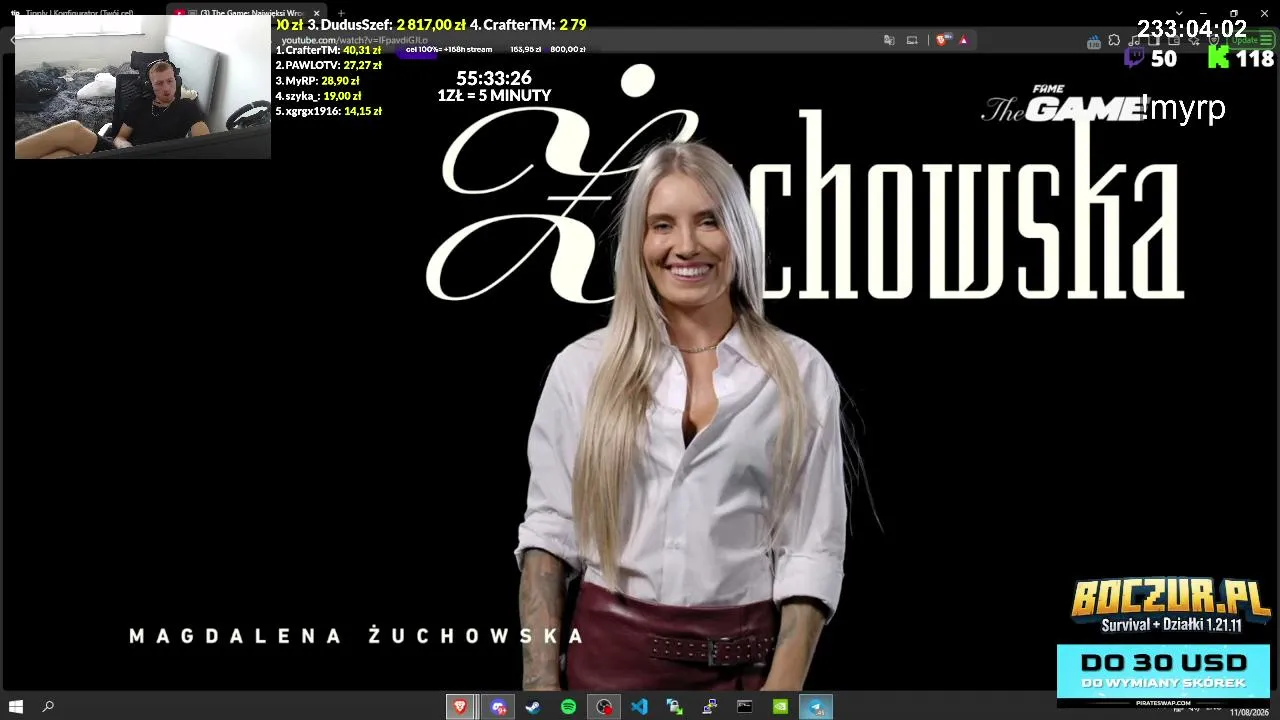Screen dimensions: 1280x720
Task: Click donor row '1.CrafterTM: 40,31 zł'
Action: click(329, 50)
